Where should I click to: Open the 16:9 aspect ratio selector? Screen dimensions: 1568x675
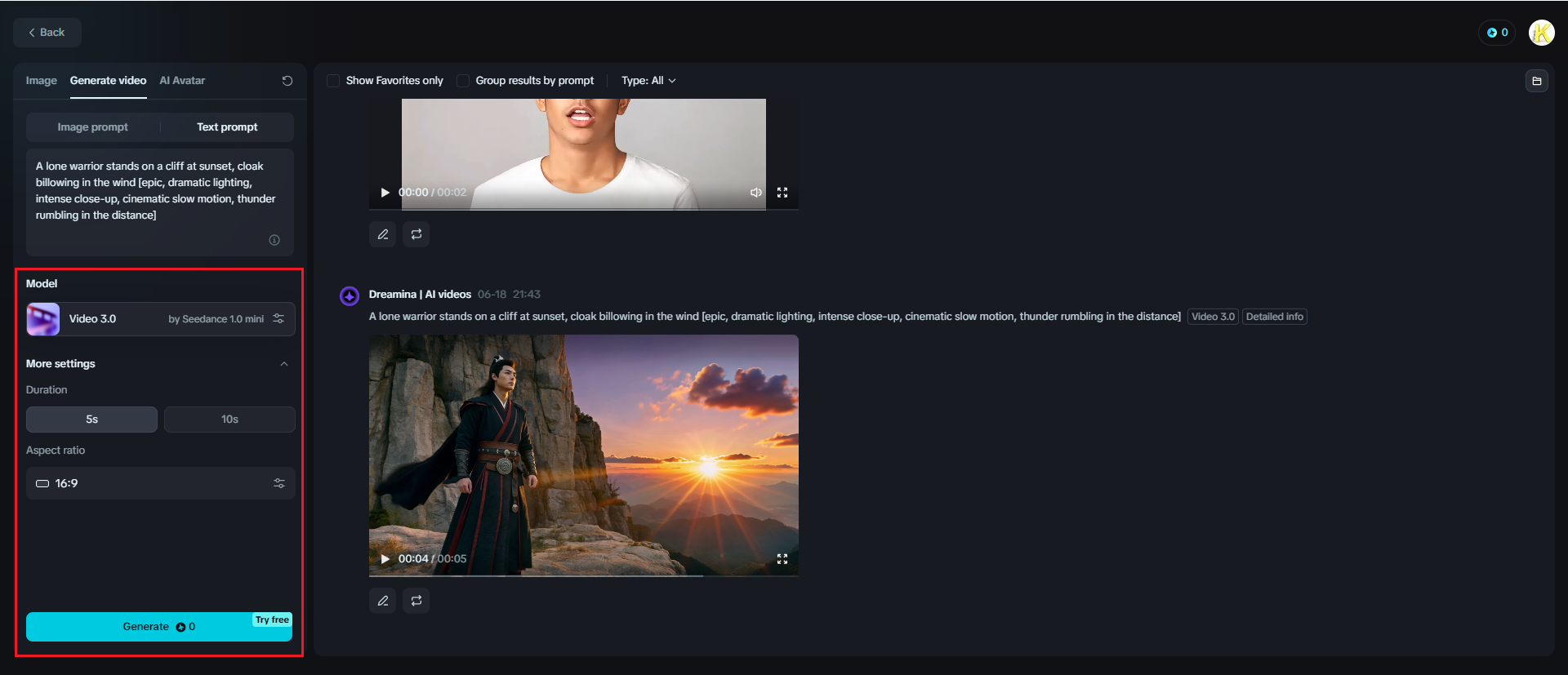pos(160,483)
